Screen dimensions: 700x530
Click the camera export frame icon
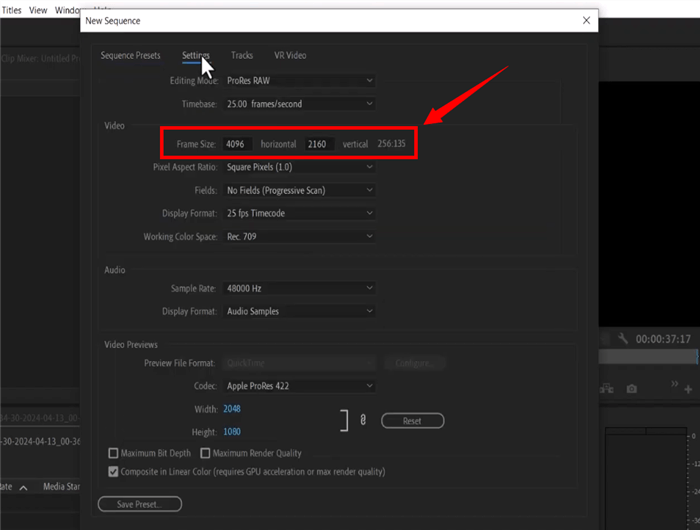631,387
